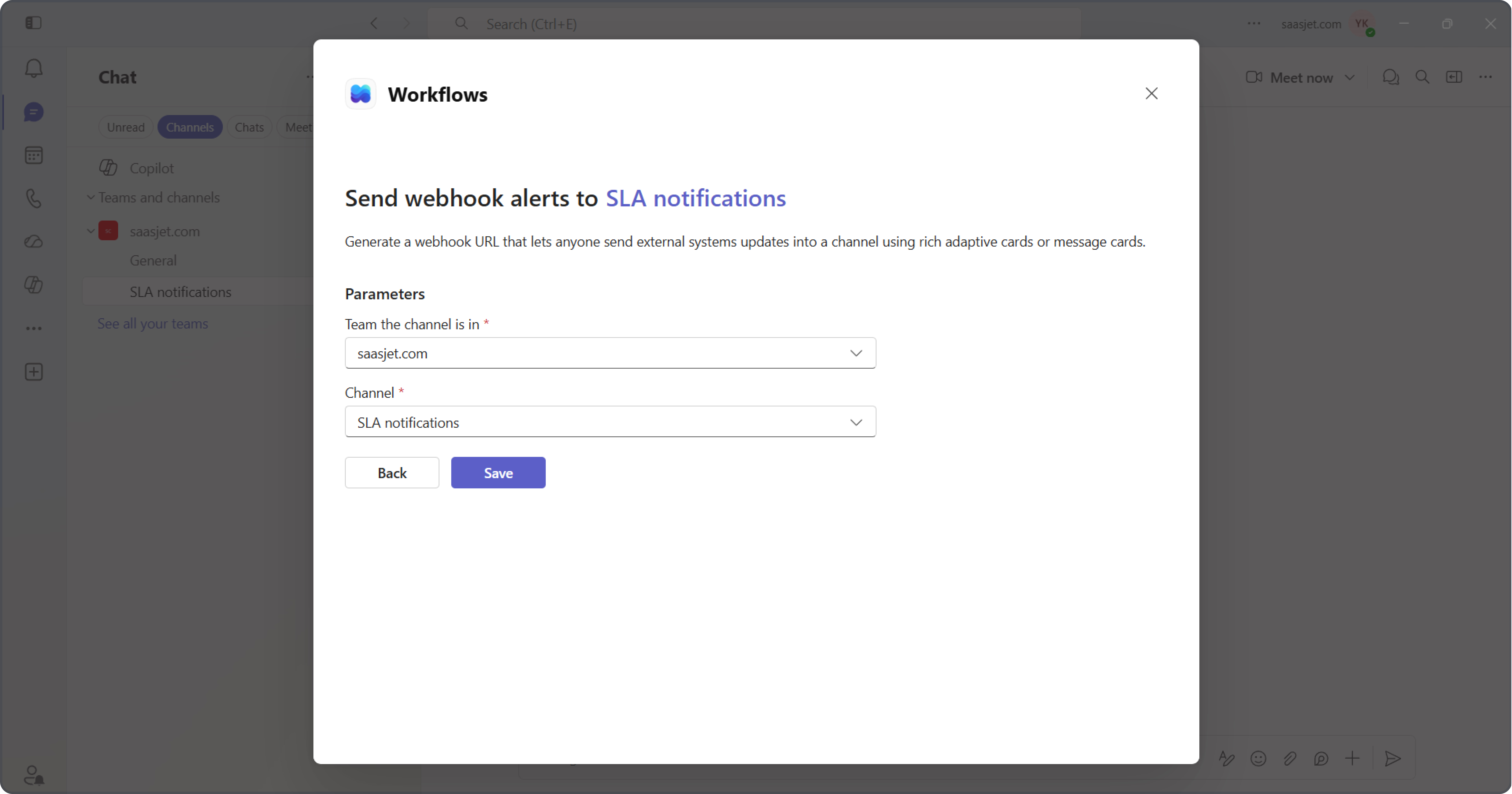1512x794 pixels.
Task: Click the saasjet.com team avatar
Action: tap(108, 231)
